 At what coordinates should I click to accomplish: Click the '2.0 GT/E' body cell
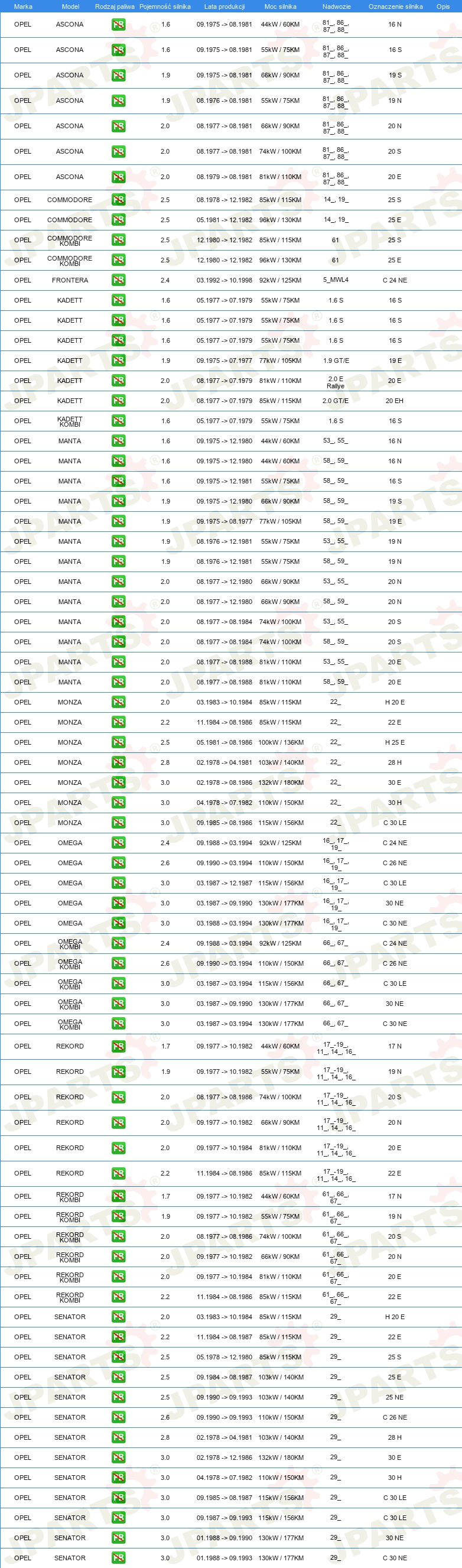336,401
